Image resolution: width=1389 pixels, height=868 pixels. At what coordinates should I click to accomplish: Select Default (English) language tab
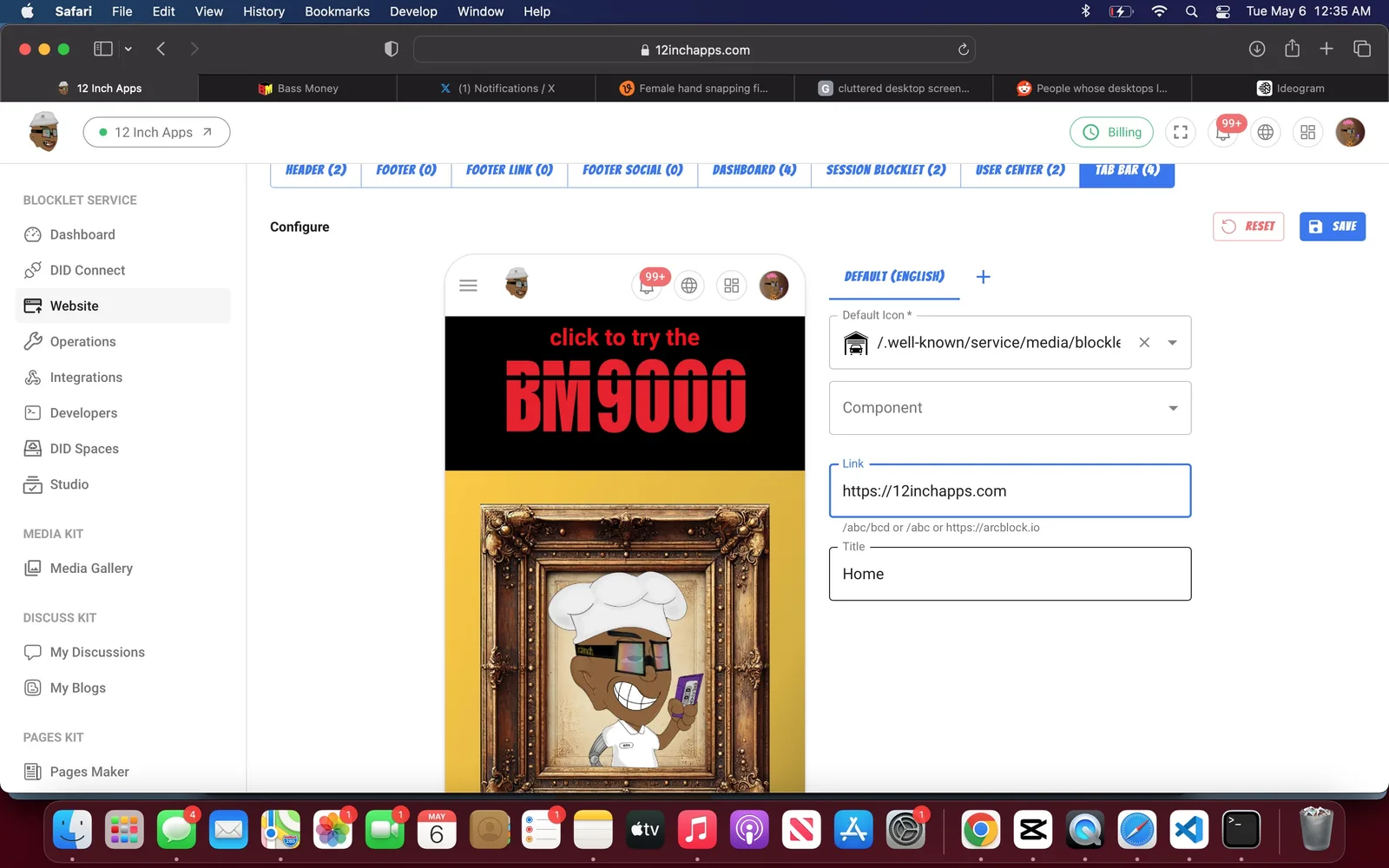click(x=894, y=277)
